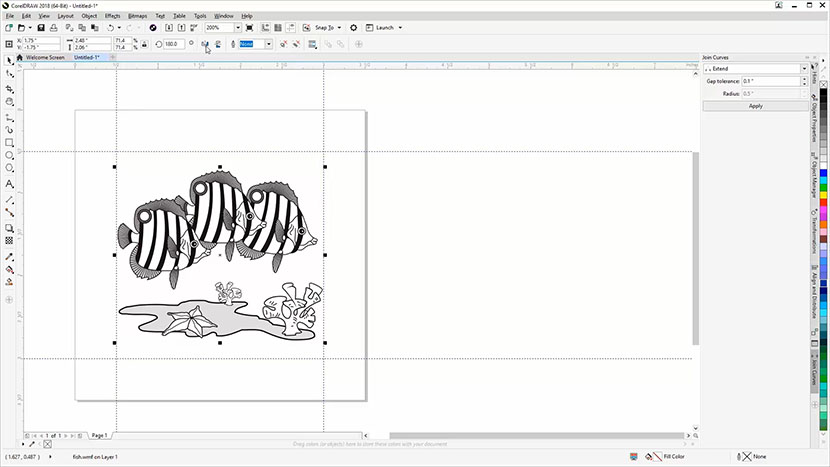
Task: Click the Launch button
Action: tap(386, 28)
